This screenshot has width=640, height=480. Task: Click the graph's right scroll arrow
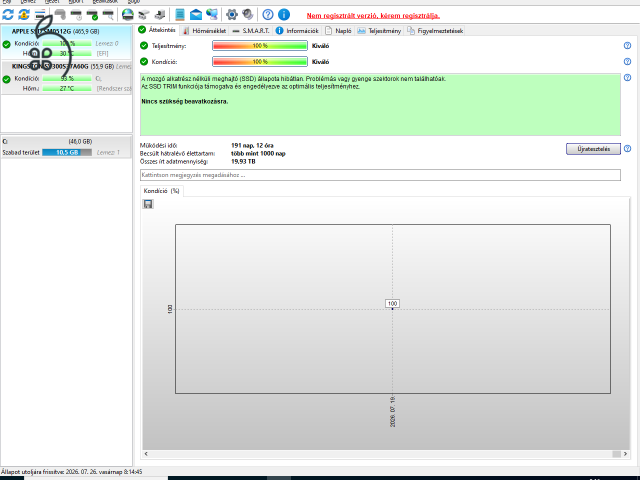pos(625,454)
